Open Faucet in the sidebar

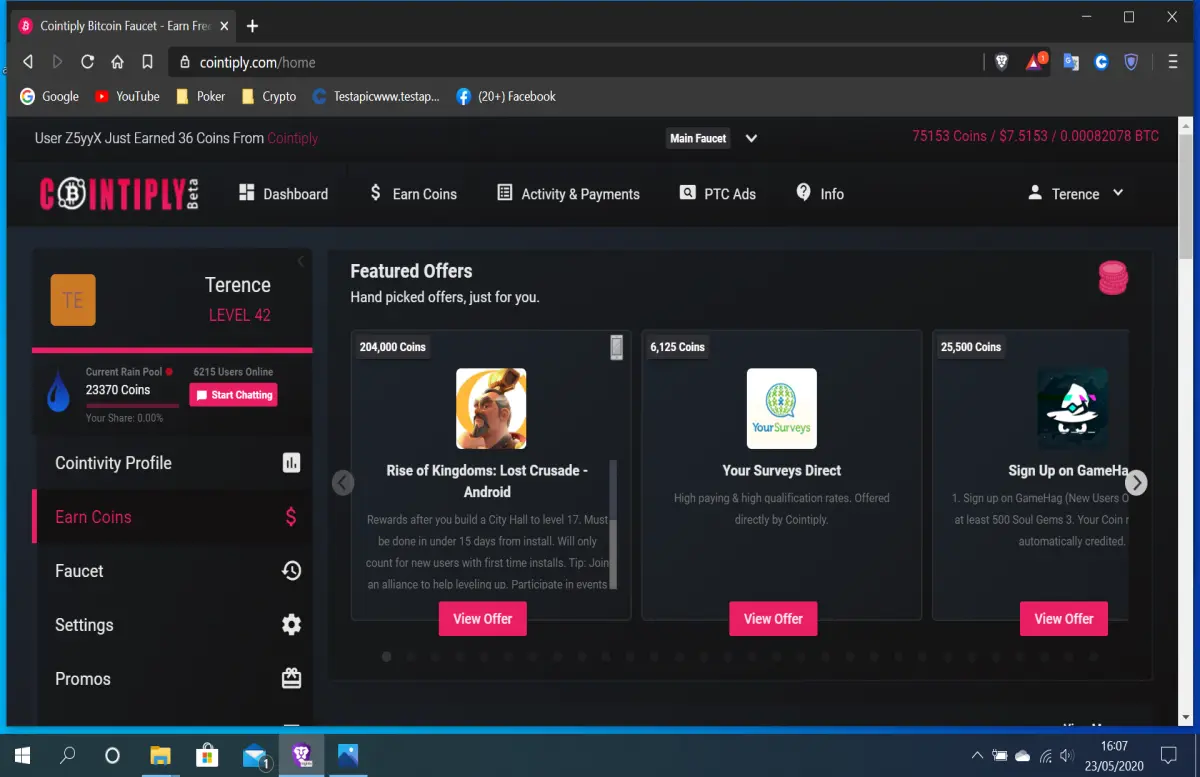[x=172, y=571]
